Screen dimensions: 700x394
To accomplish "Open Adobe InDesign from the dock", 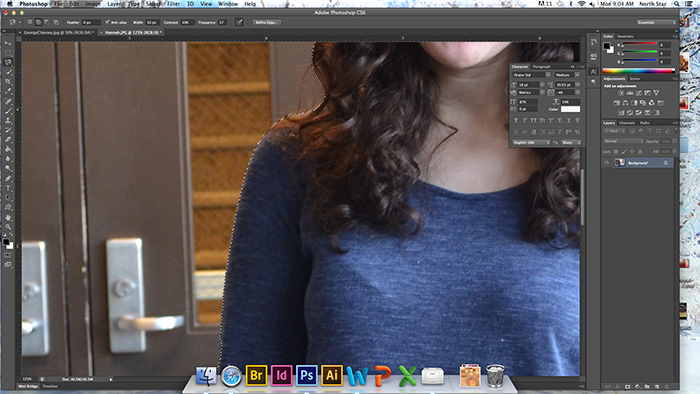I will (281, 375).
